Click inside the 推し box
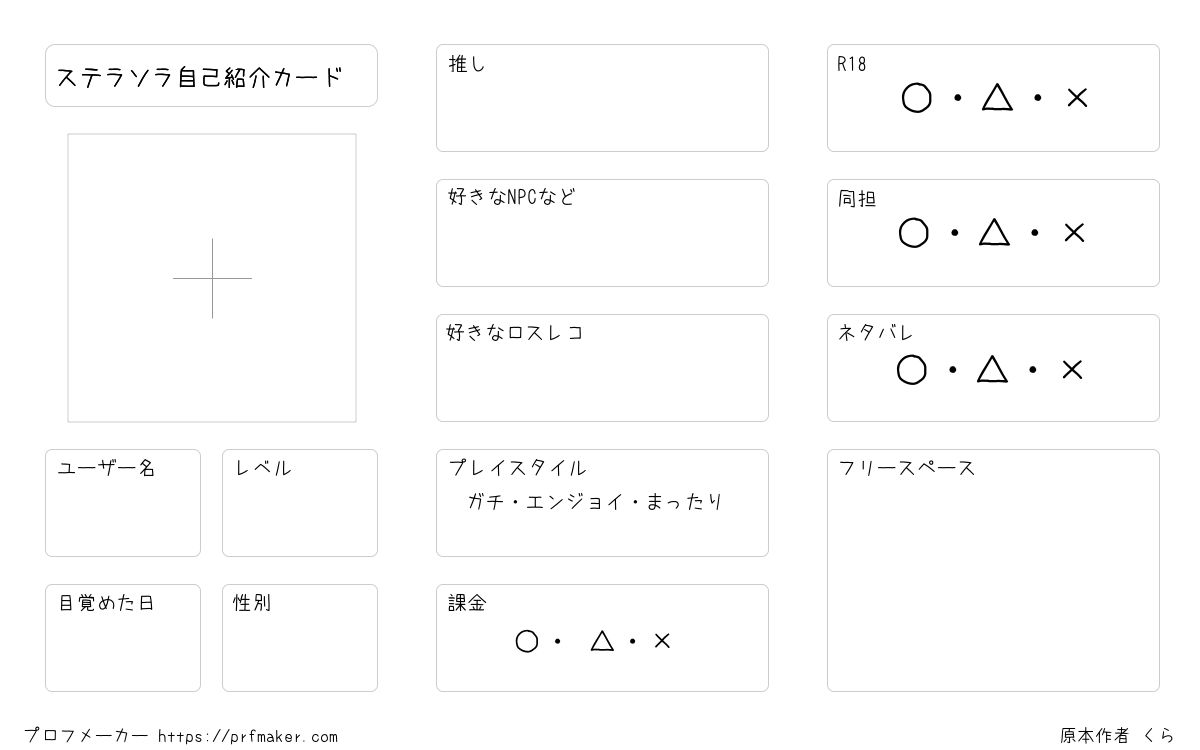 click(602, 98)
